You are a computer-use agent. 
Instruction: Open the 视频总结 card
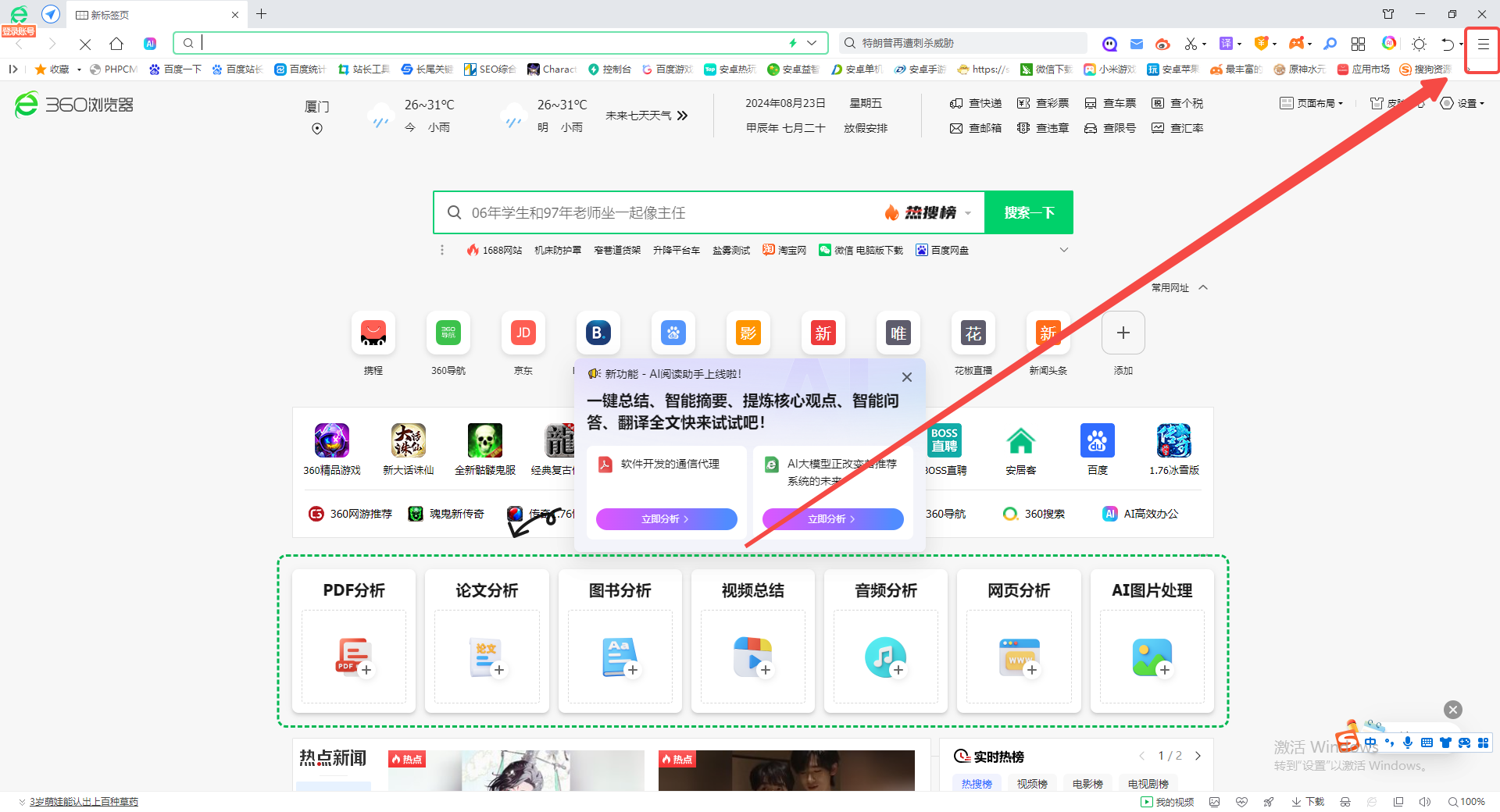[753, 641]
